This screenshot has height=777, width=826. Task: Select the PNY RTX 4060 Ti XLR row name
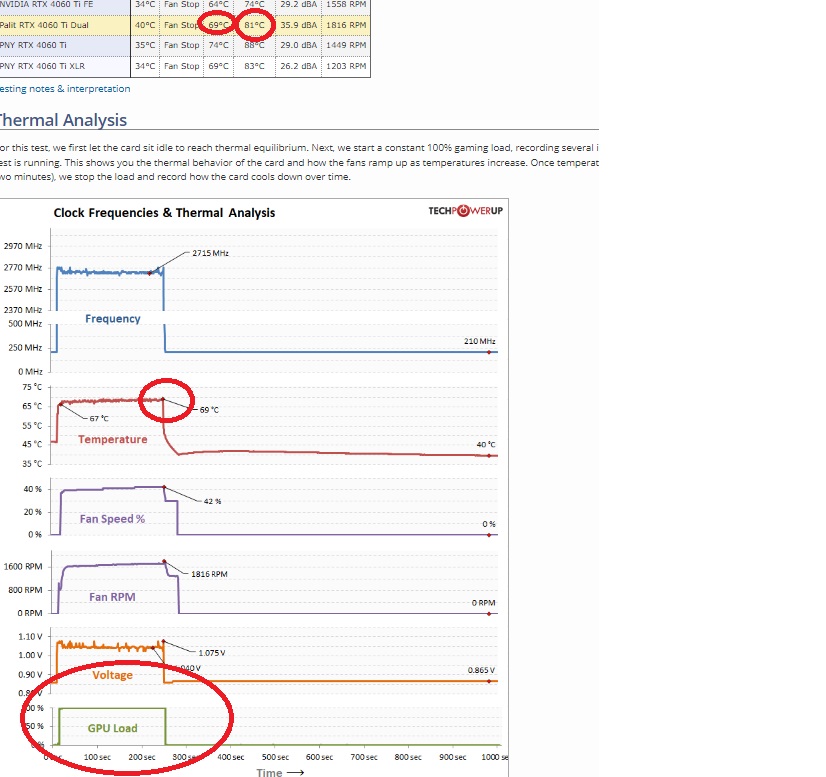click(42, 66)
